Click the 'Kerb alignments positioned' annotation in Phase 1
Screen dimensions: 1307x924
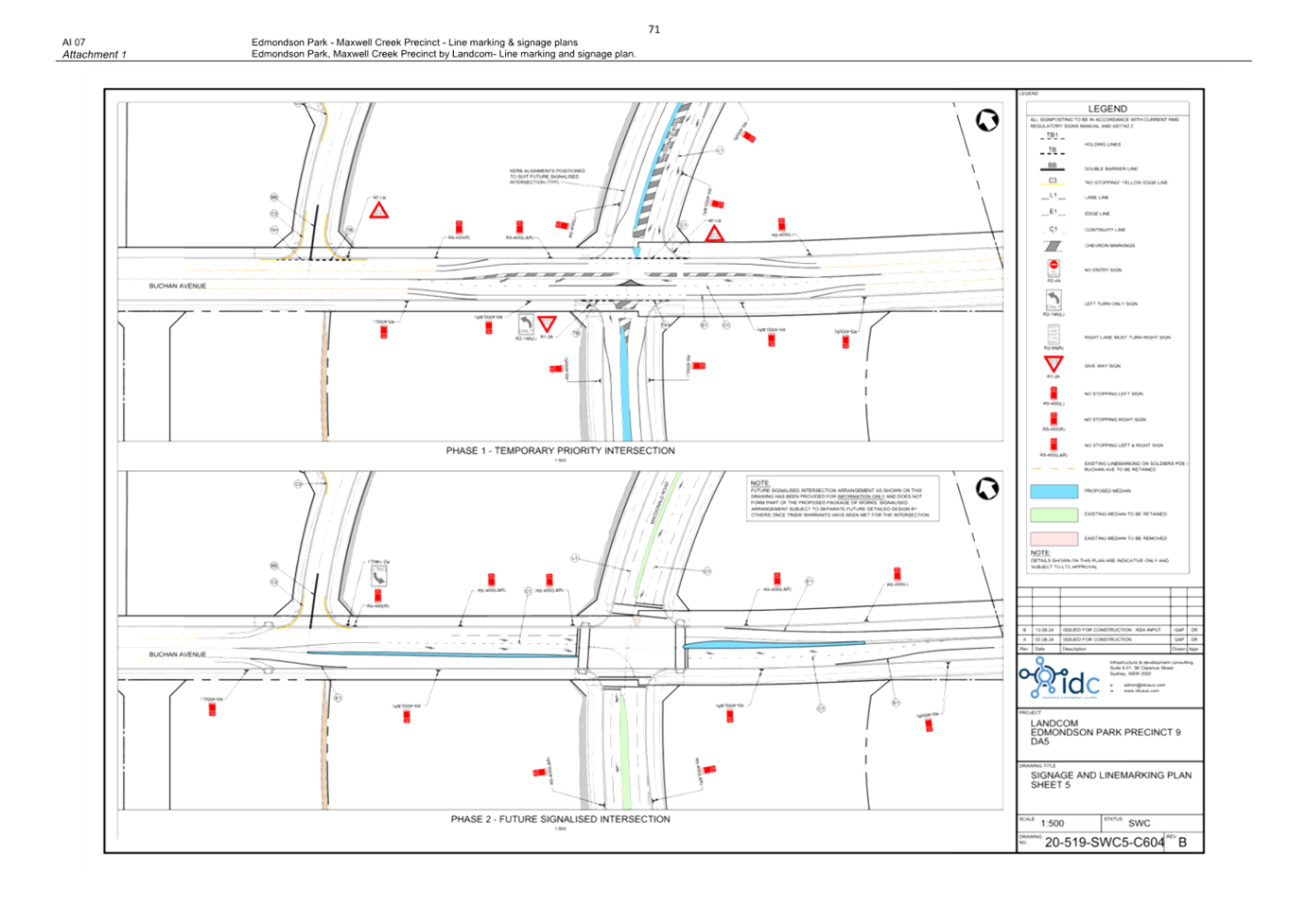[x=547, y=177]
